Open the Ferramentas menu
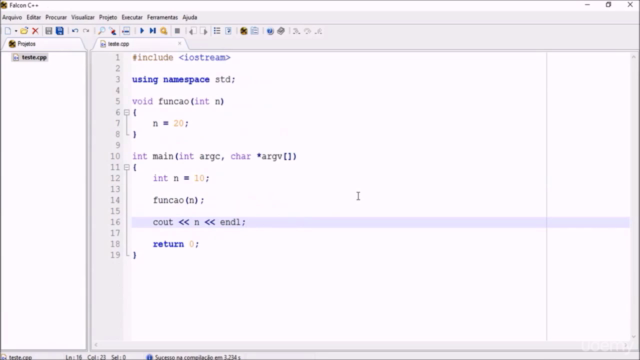This screenshot has height=360, width=640. click(x=162, y=18)
